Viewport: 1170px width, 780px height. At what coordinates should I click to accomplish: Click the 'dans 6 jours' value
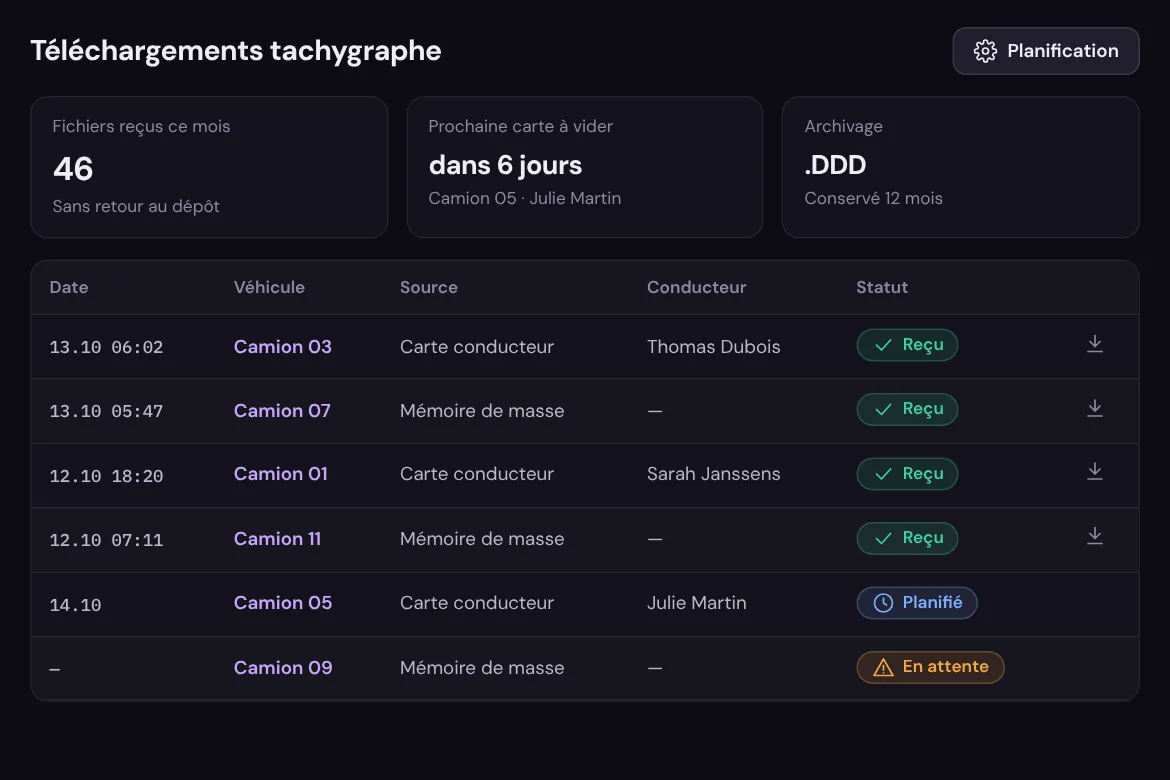[505, 165]
